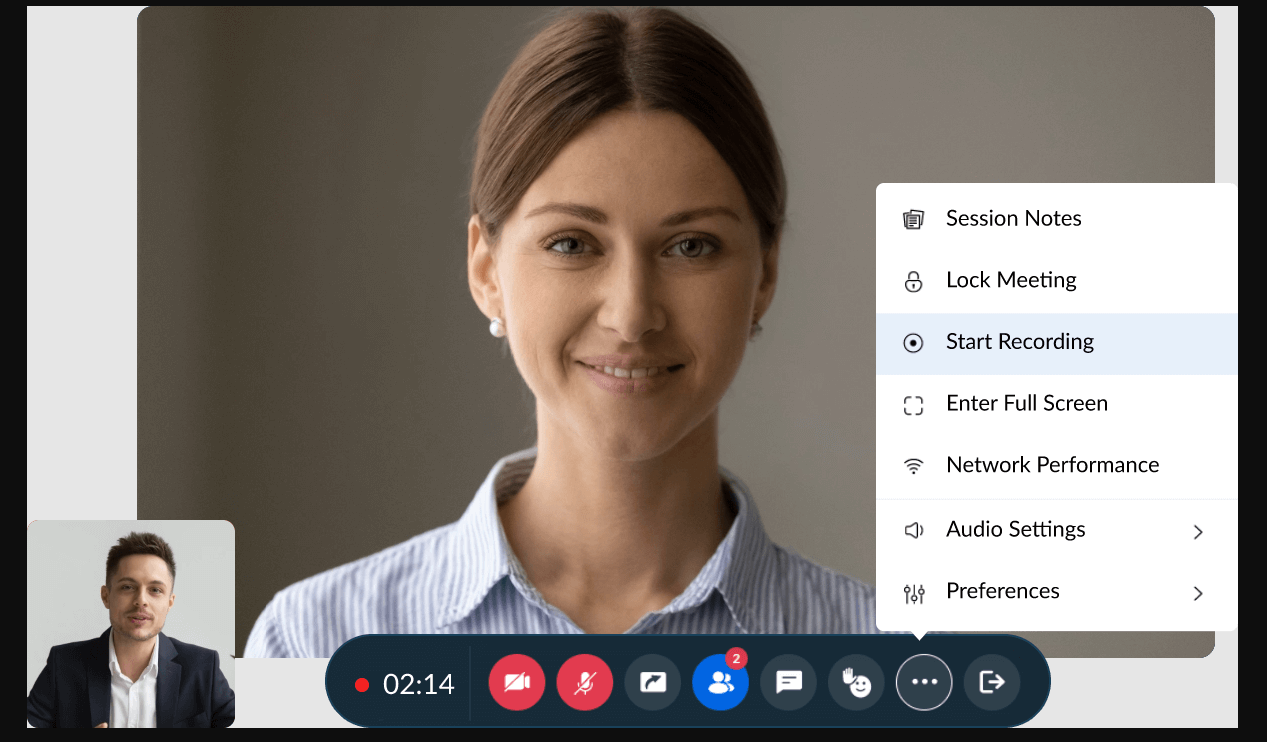Raise your hand
Viewport: 1267px width, 742px height.
[856, 681]
